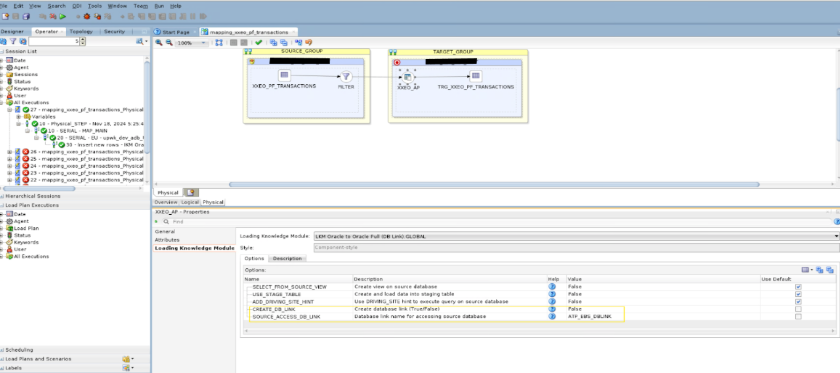840x373 pixels.
Task: Click the green Run arrow in main toolbar
Action: pyautogui.click(x=63, y=17)
